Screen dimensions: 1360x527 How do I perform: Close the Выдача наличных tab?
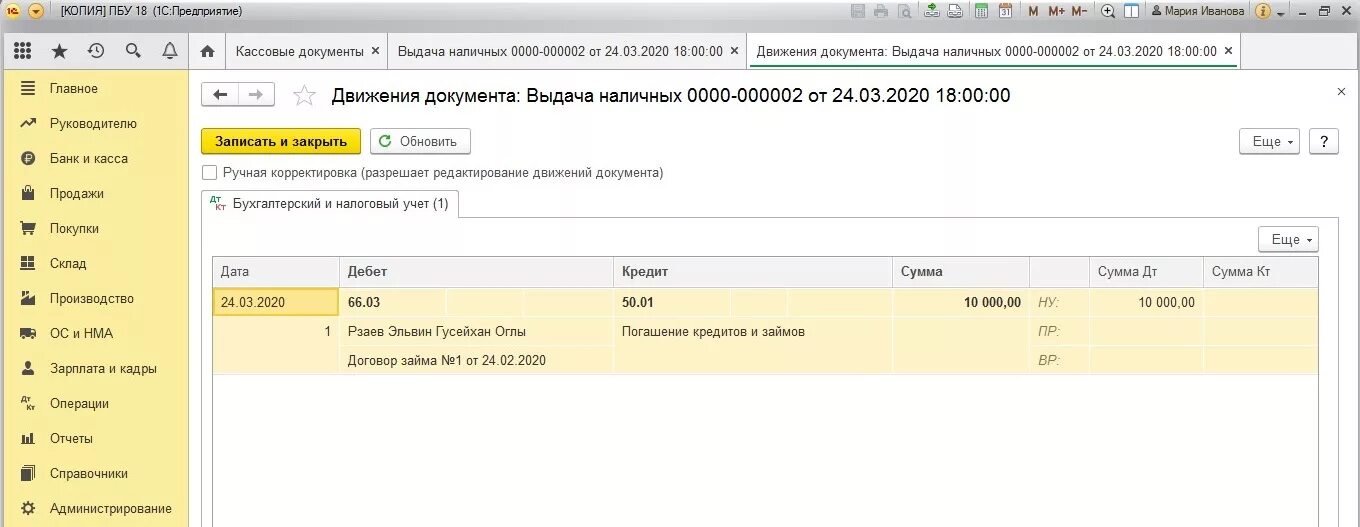click(x=735, y=50)
